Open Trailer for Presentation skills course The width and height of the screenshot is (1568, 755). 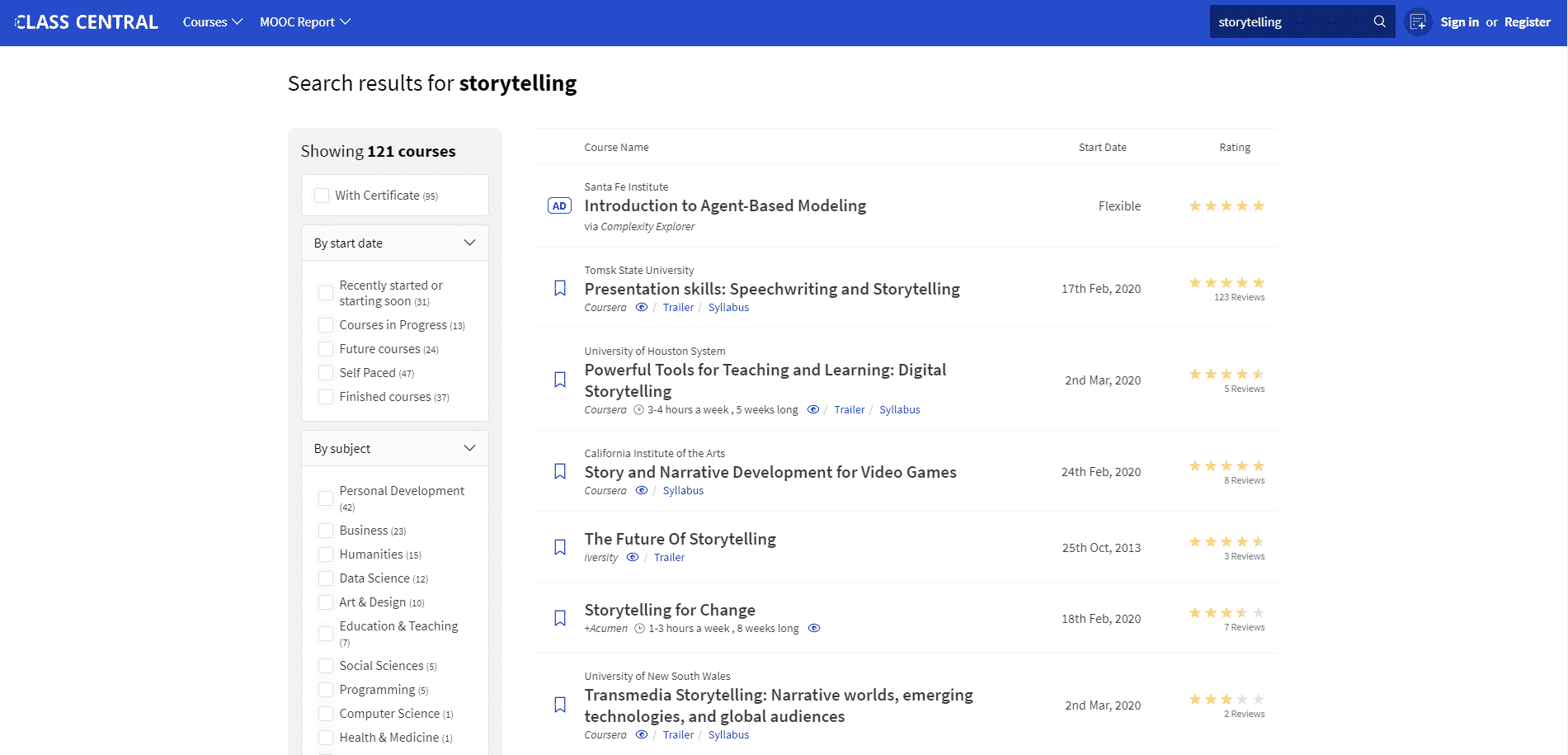coord(678,307)
